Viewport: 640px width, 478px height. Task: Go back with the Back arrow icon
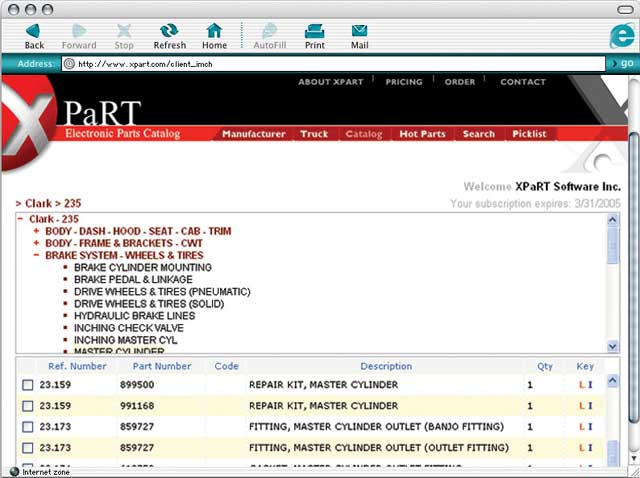(x=33, y=31)
